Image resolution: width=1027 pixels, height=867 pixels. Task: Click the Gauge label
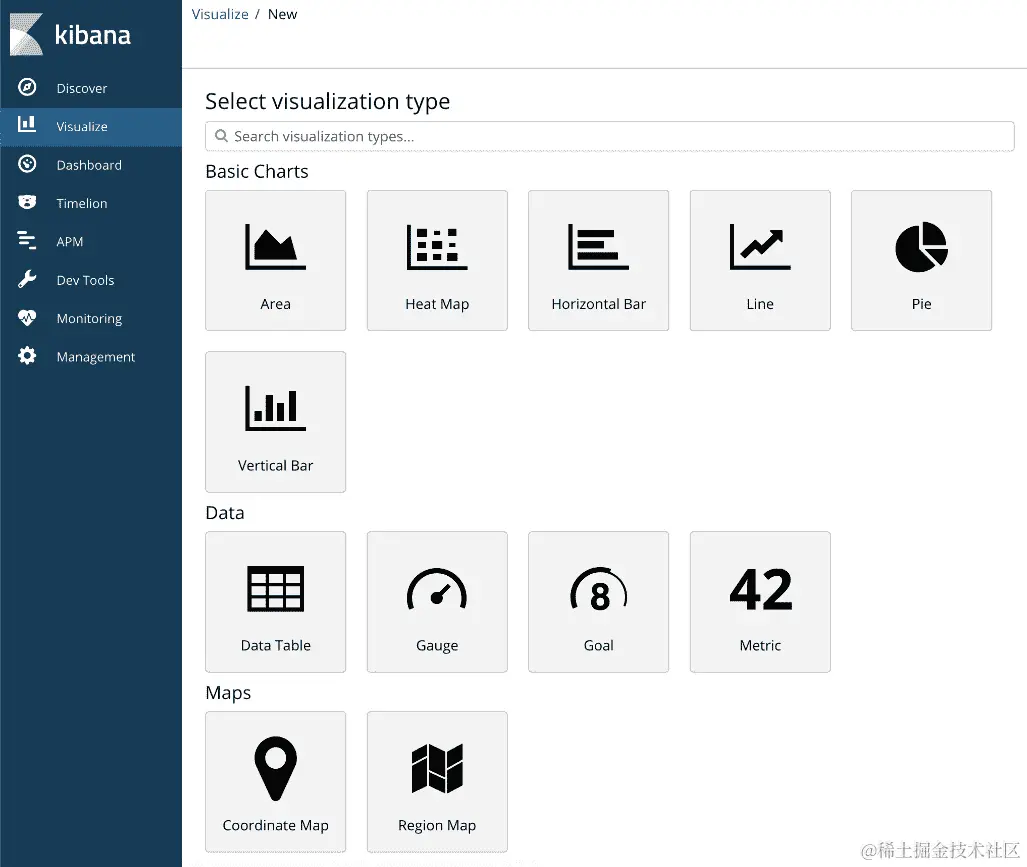pos(437,646)
